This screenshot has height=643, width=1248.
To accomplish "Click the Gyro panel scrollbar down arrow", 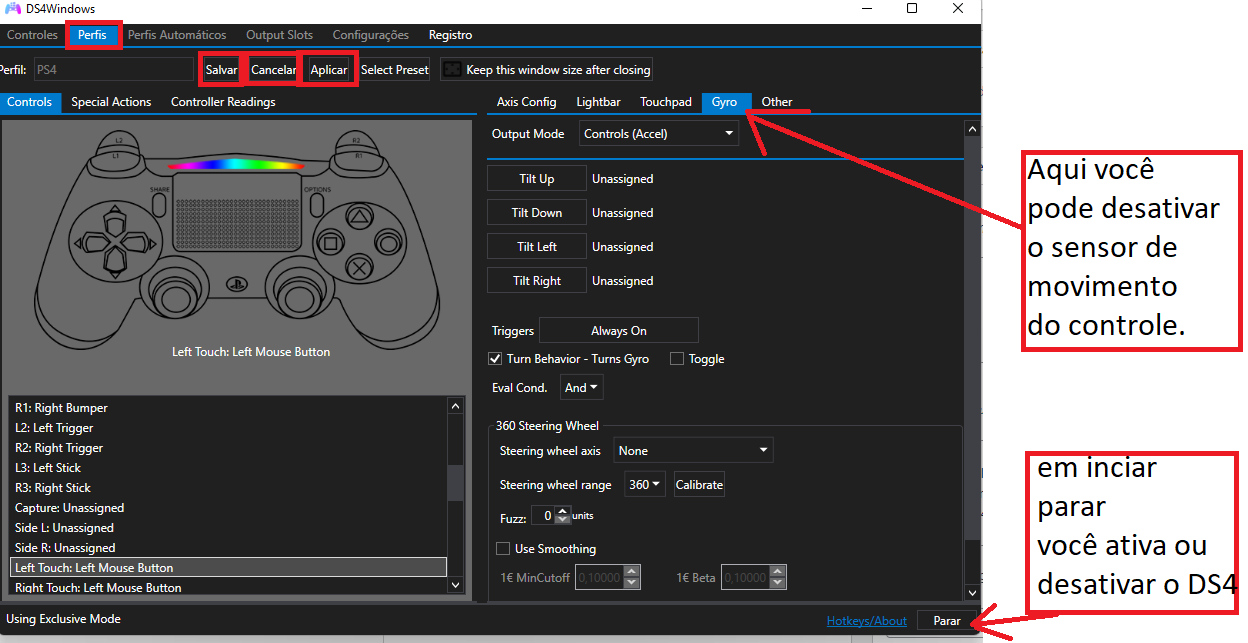I will 971,592.
